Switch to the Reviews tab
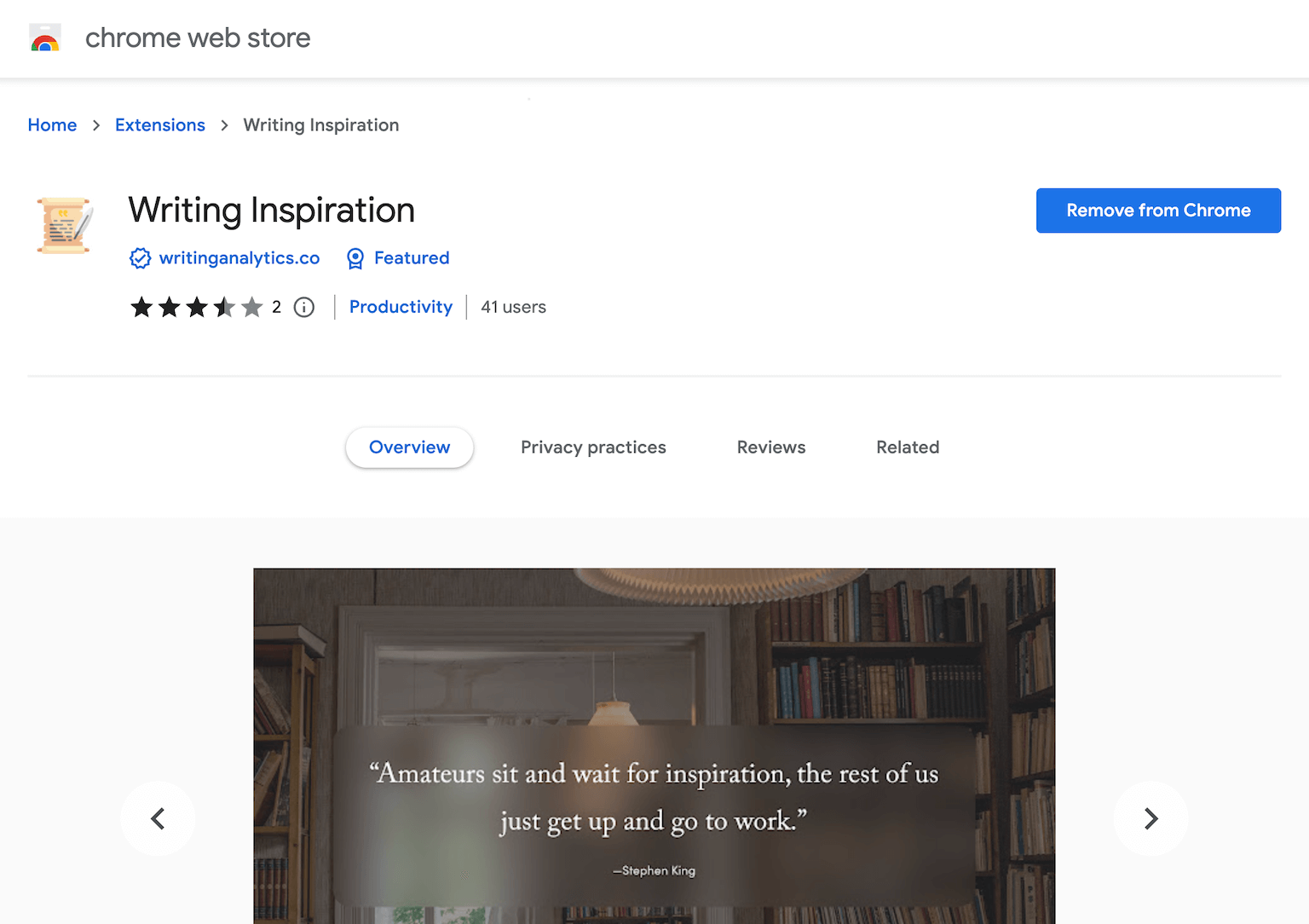This screenshot has height=924, width=1309. coord(771,448)
